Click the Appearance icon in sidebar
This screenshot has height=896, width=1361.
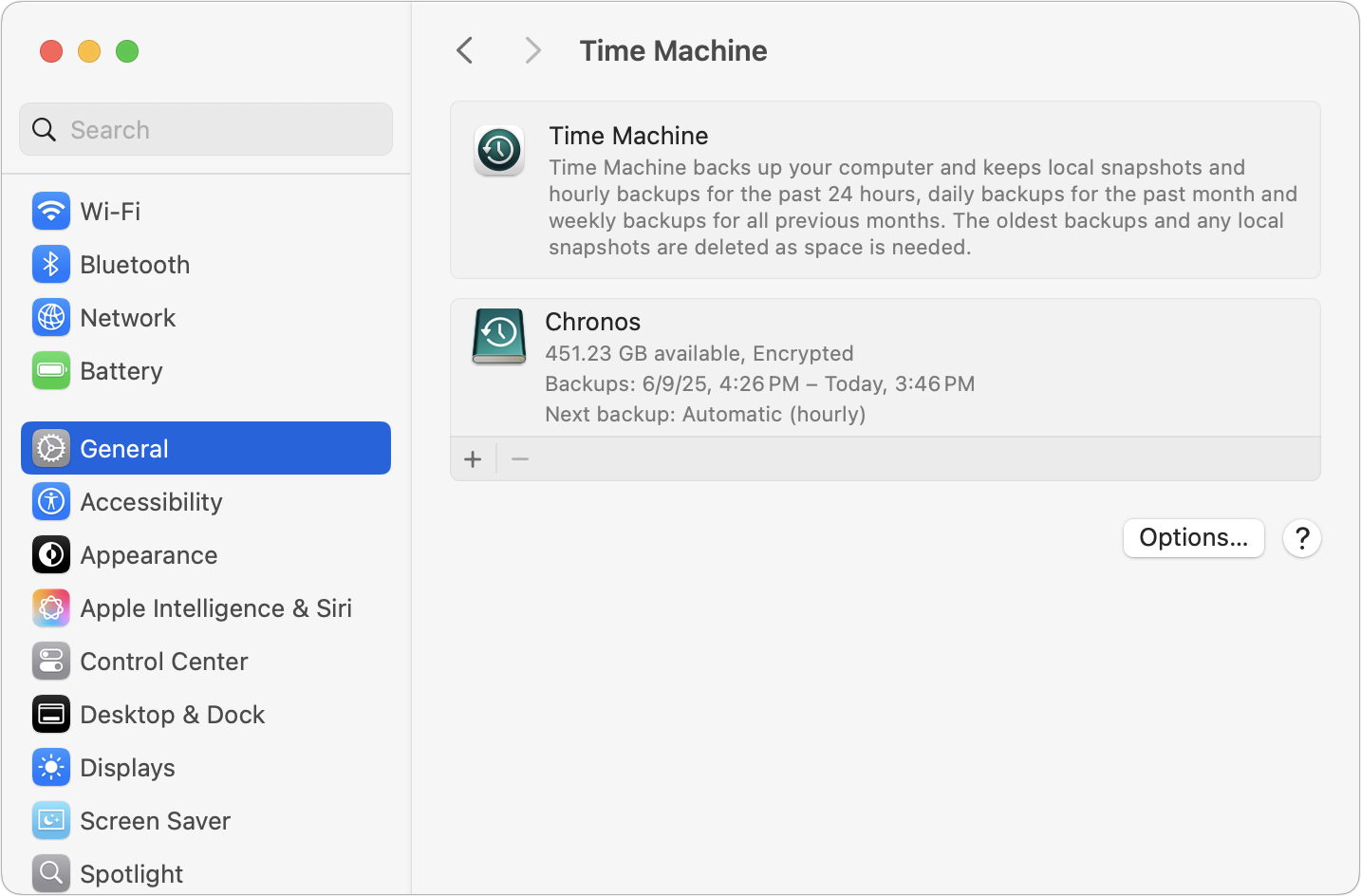click(51, 554)
